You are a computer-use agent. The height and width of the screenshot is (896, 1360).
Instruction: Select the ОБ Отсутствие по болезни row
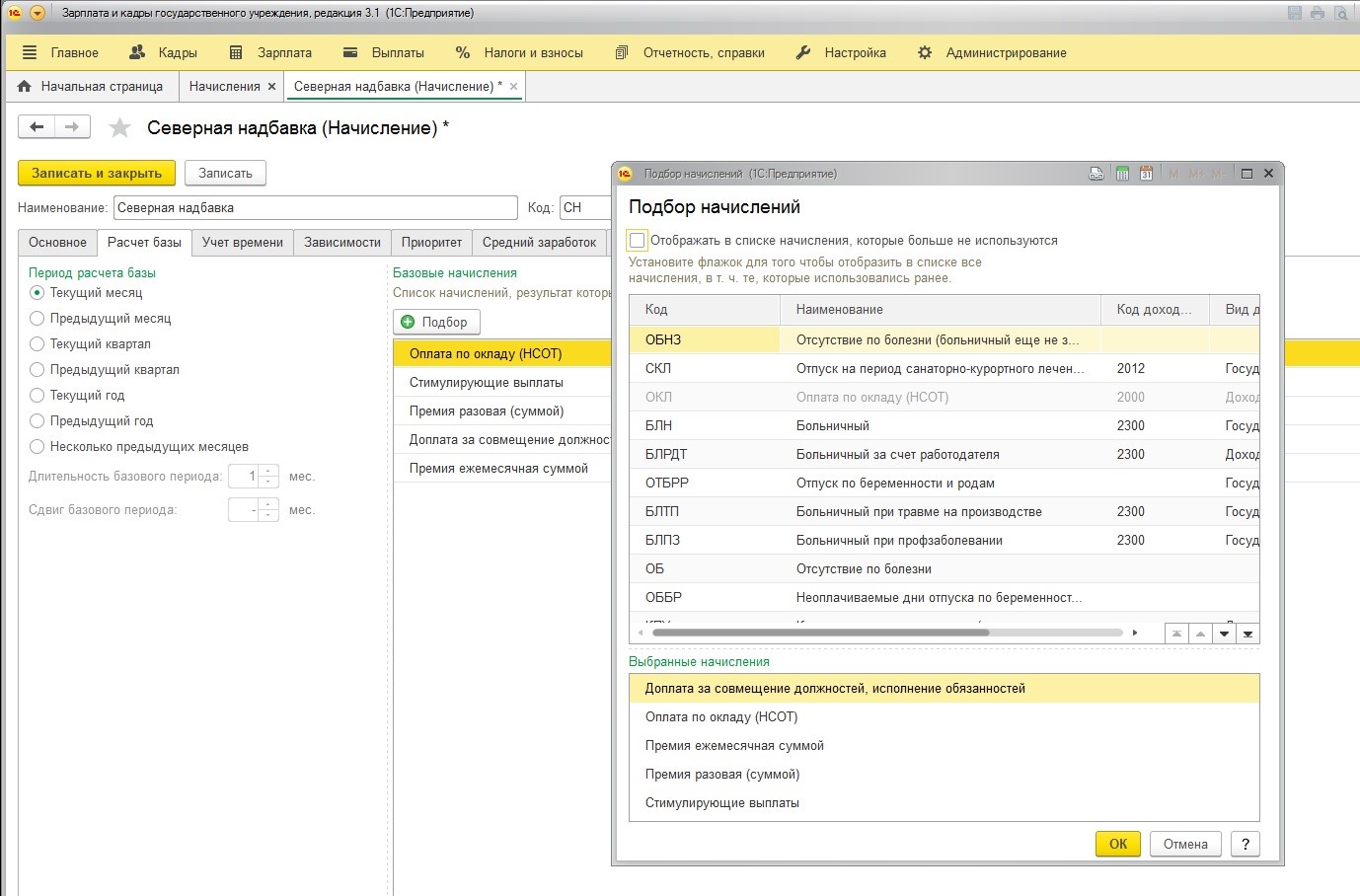pos(944,568)
